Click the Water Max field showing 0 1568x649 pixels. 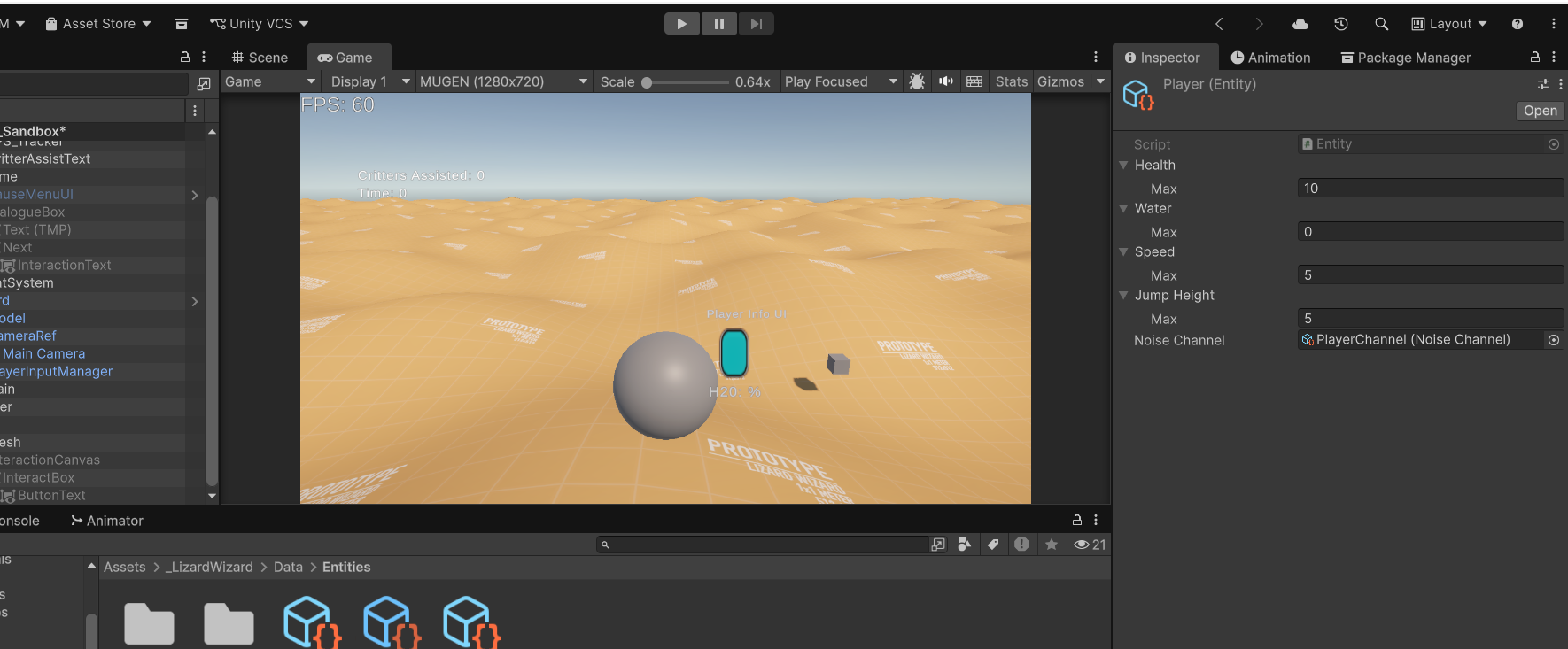(x=1431, y=231)
